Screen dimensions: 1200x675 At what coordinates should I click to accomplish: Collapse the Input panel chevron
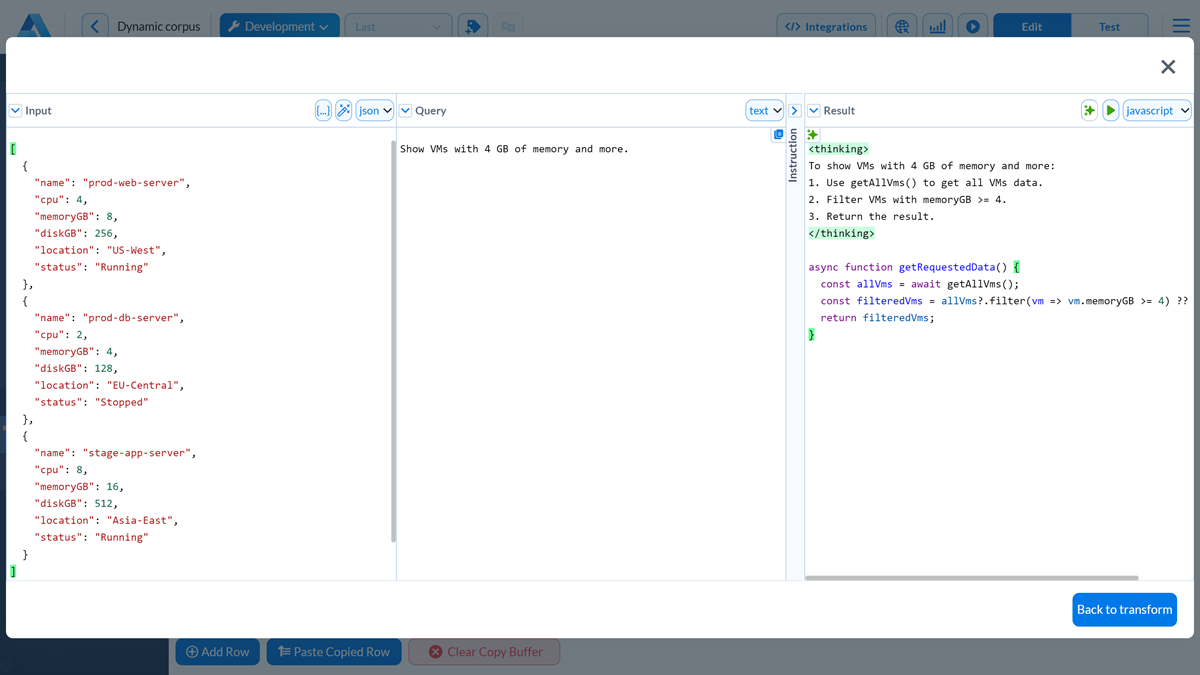(15, 111)
